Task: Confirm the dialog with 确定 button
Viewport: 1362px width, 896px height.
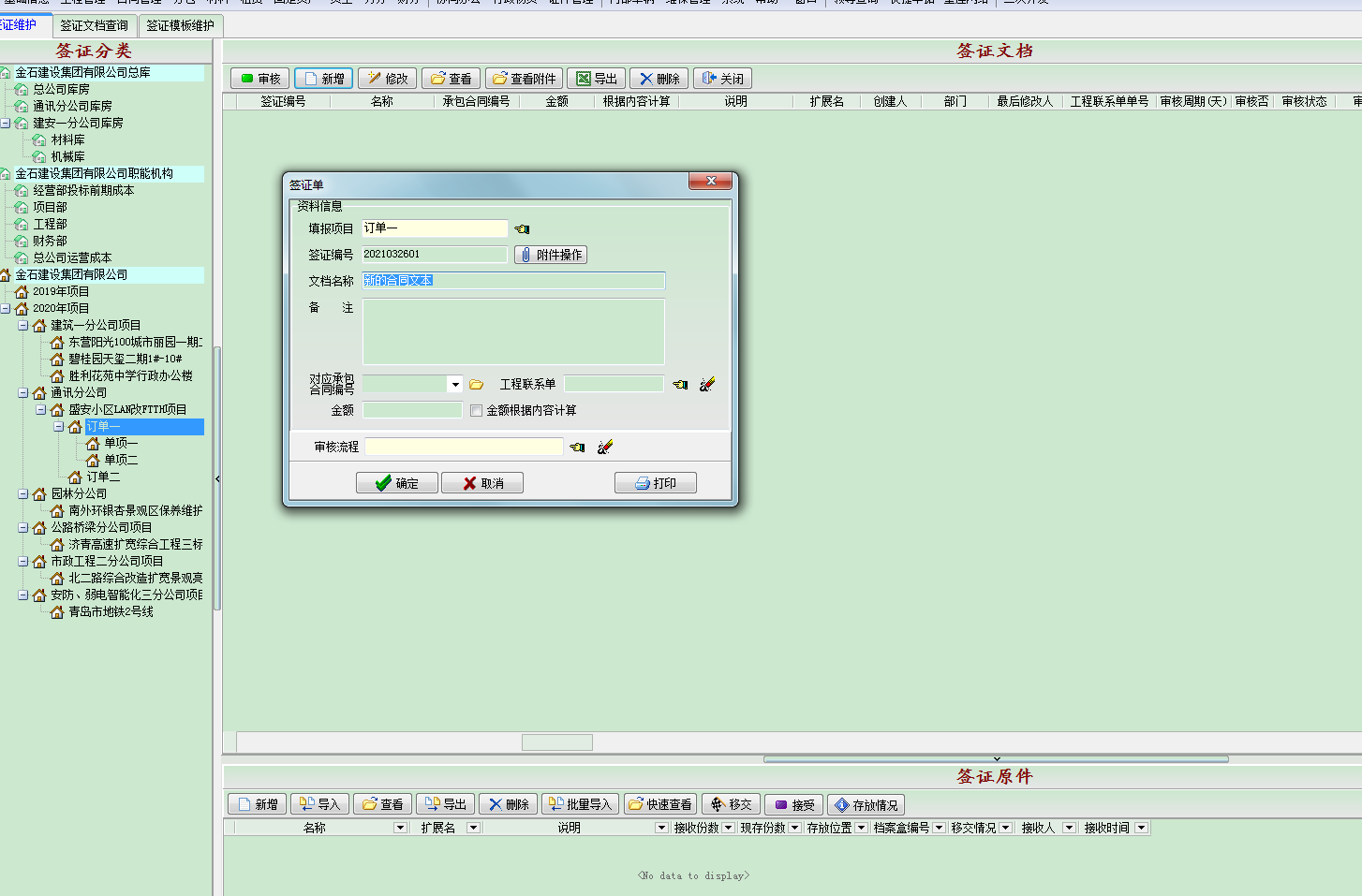Action: pos(397,483)
